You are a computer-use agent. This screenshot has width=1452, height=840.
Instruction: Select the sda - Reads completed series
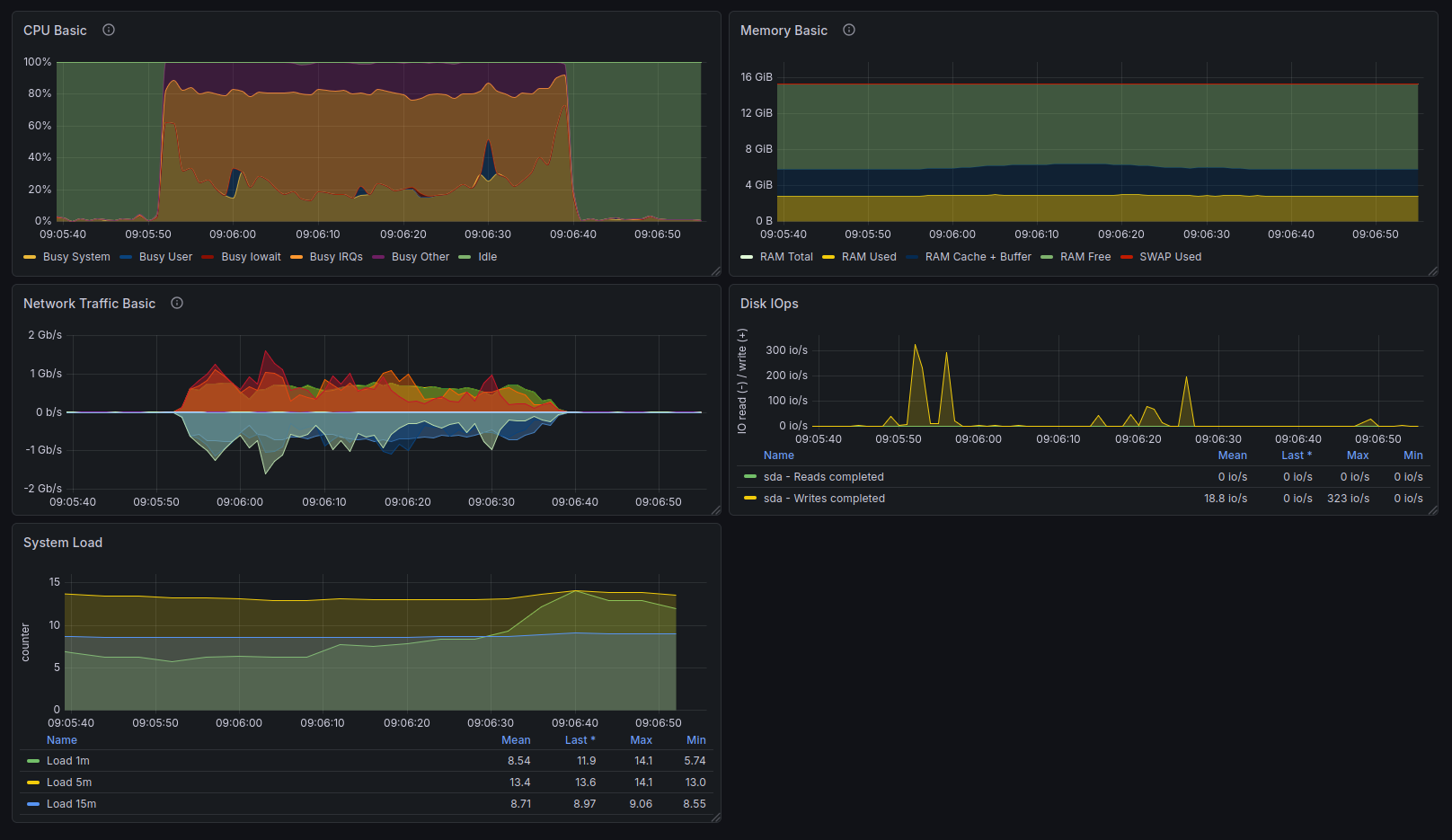click(824, 477)
